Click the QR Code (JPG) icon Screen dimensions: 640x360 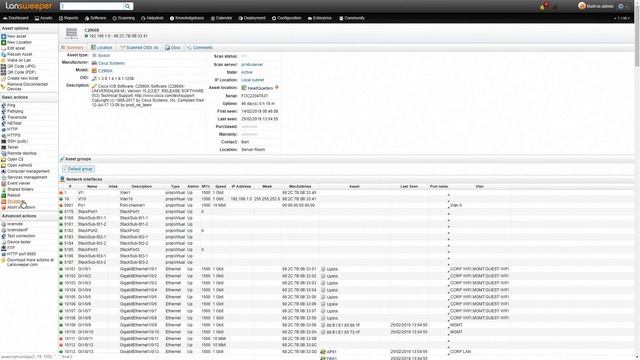3,66
